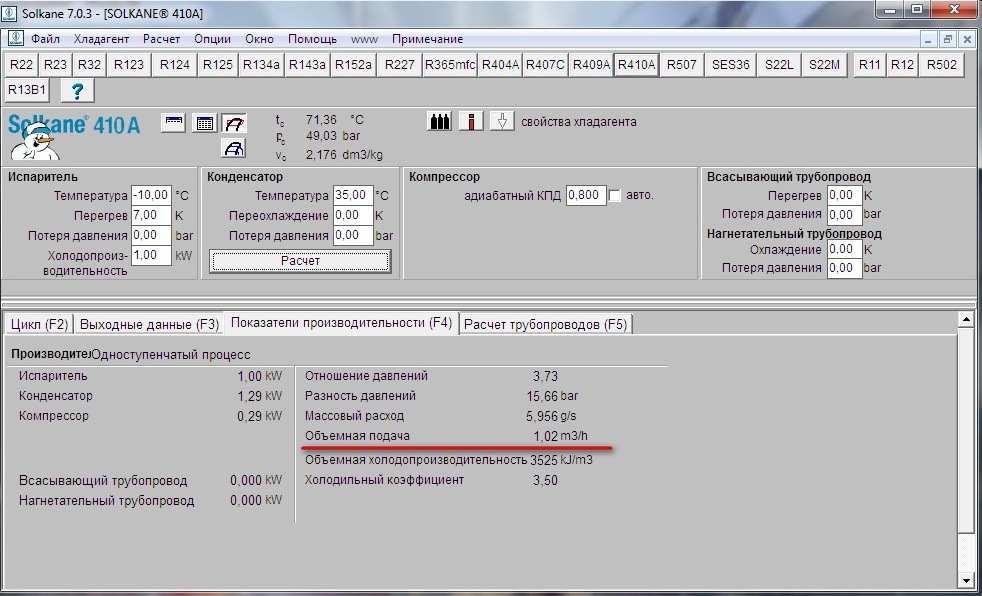Select refrigerant S22L
Screen dimensions: 982x596
tap(779, 64)
